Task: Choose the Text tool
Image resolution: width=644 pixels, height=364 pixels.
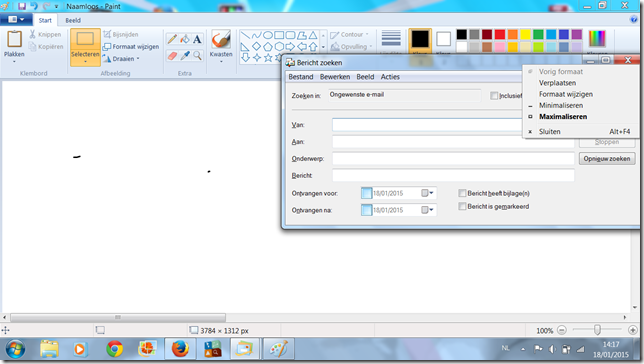Action: pos(197,39)
